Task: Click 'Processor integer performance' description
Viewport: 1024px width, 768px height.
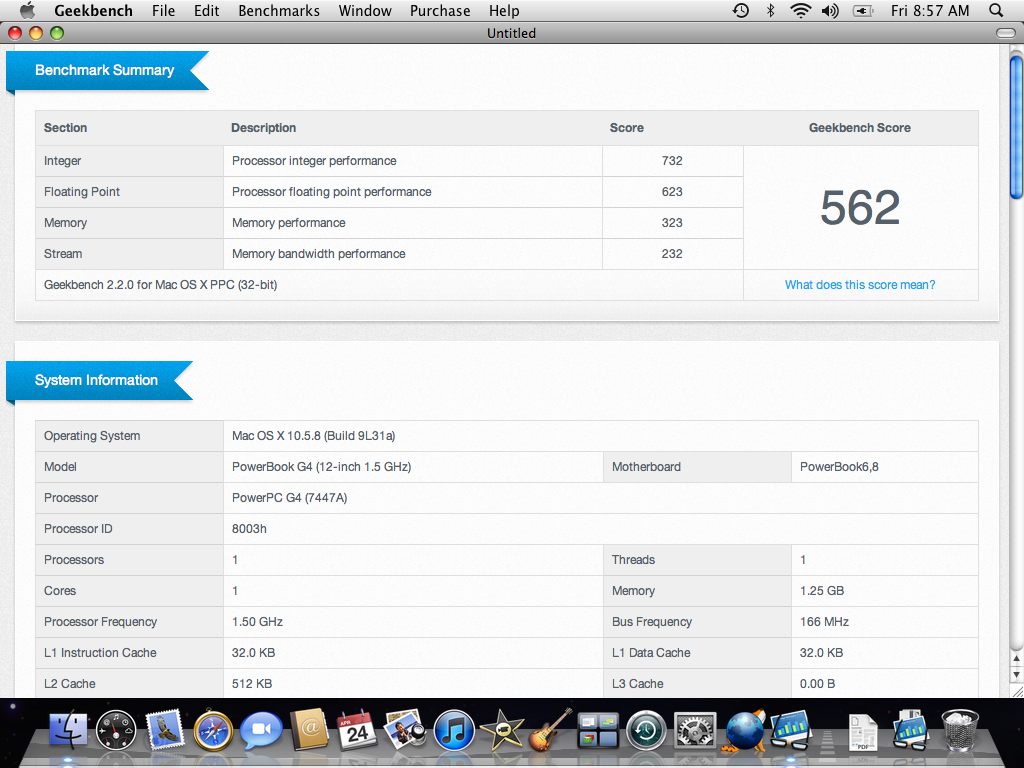Action: tap(314, 161)
